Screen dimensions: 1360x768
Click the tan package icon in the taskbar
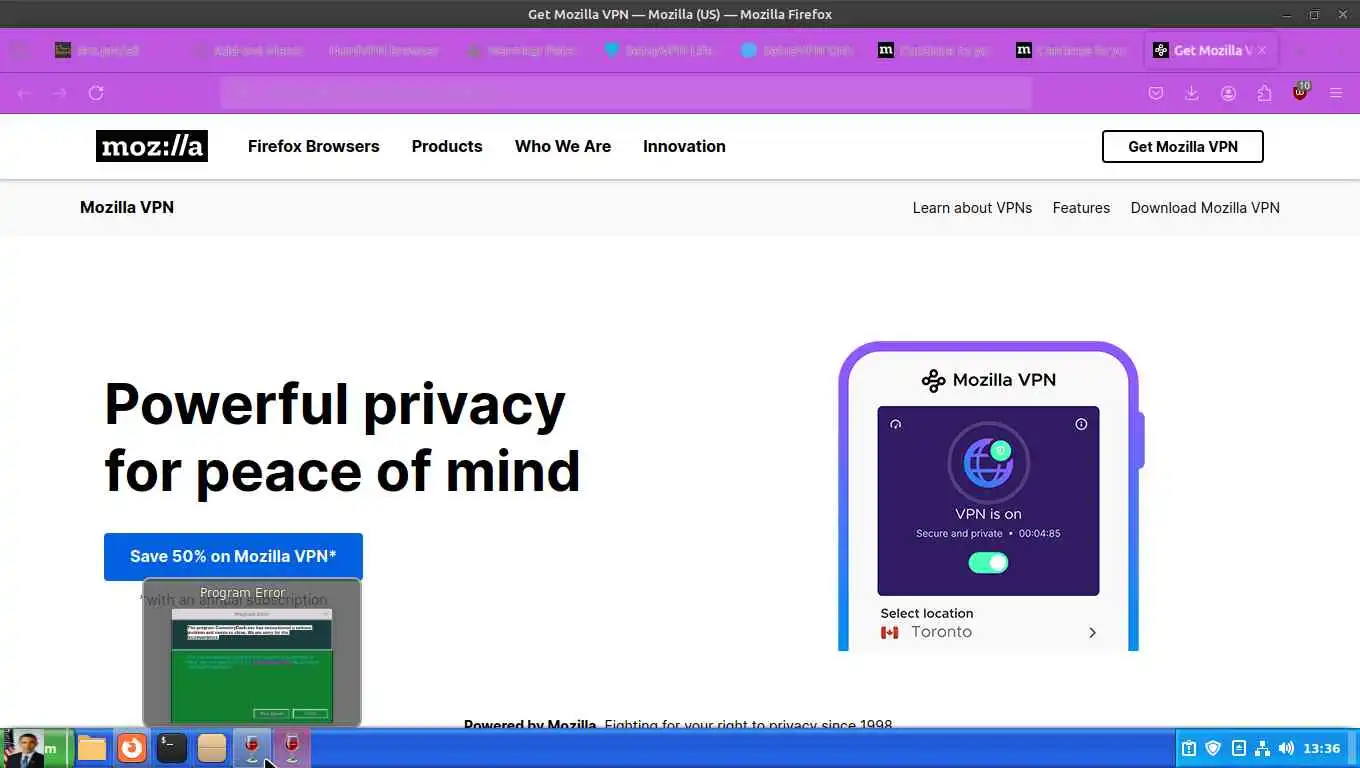tap(212, 748)
